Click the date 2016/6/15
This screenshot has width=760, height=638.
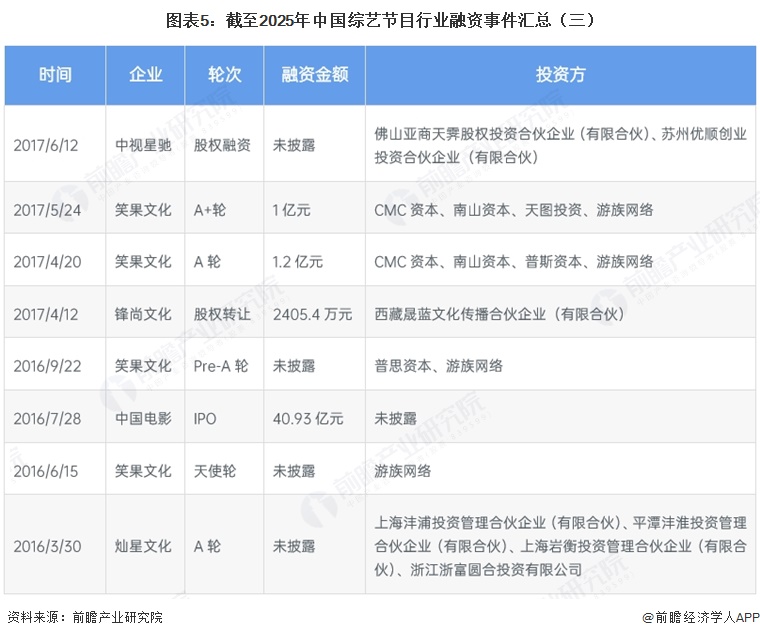coord(46,471)
